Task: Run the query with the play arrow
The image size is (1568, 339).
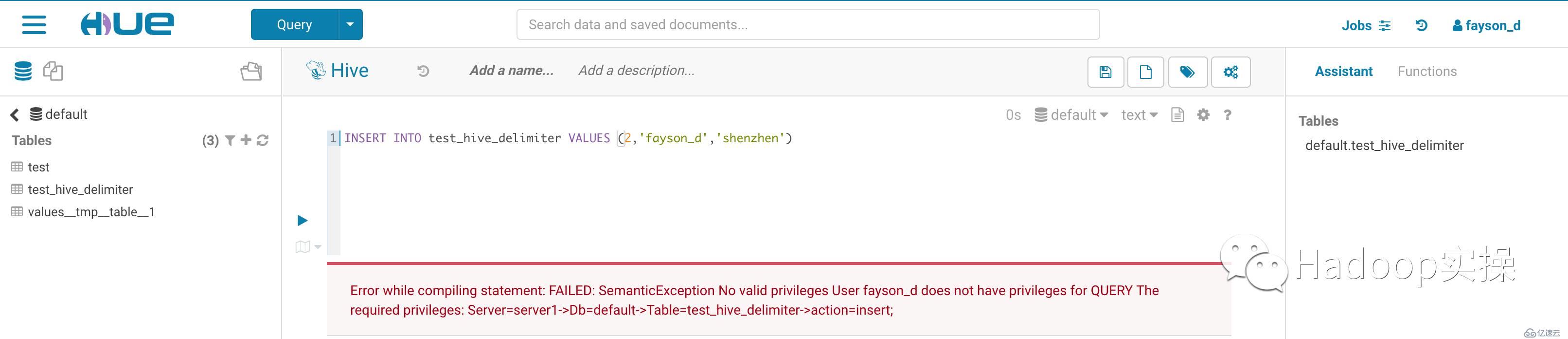Action: tap(303, 220)
